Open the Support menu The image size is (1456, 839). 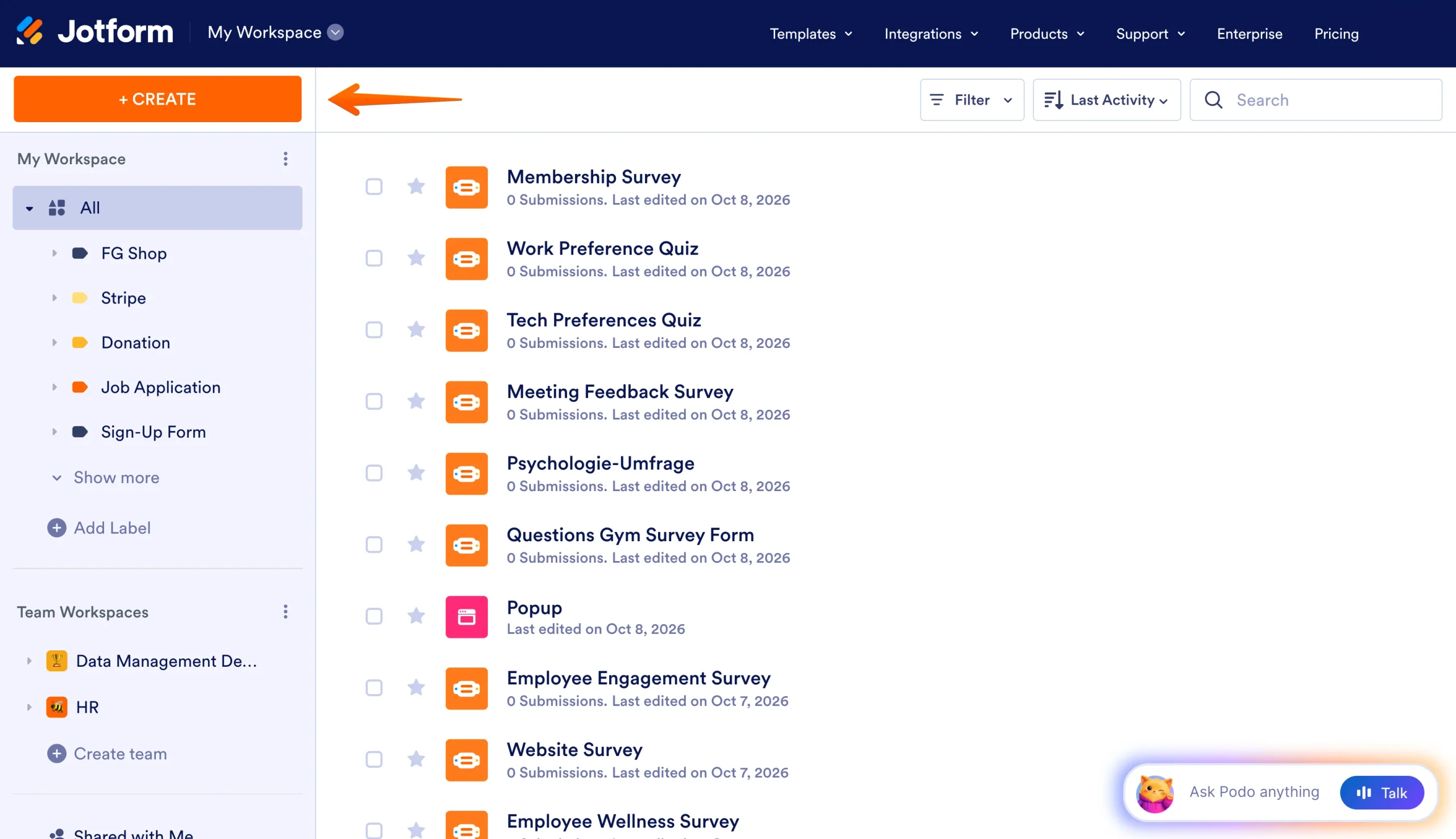click(1151, 34)
